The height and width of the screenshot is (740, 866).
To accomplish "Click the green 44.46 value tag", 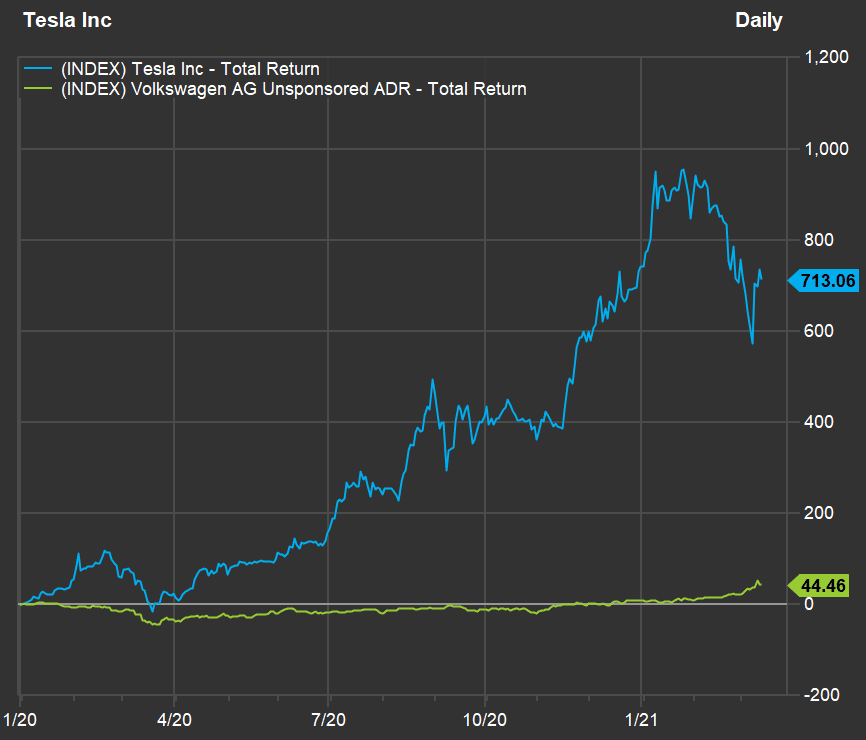I will click(x=829, y=584).
